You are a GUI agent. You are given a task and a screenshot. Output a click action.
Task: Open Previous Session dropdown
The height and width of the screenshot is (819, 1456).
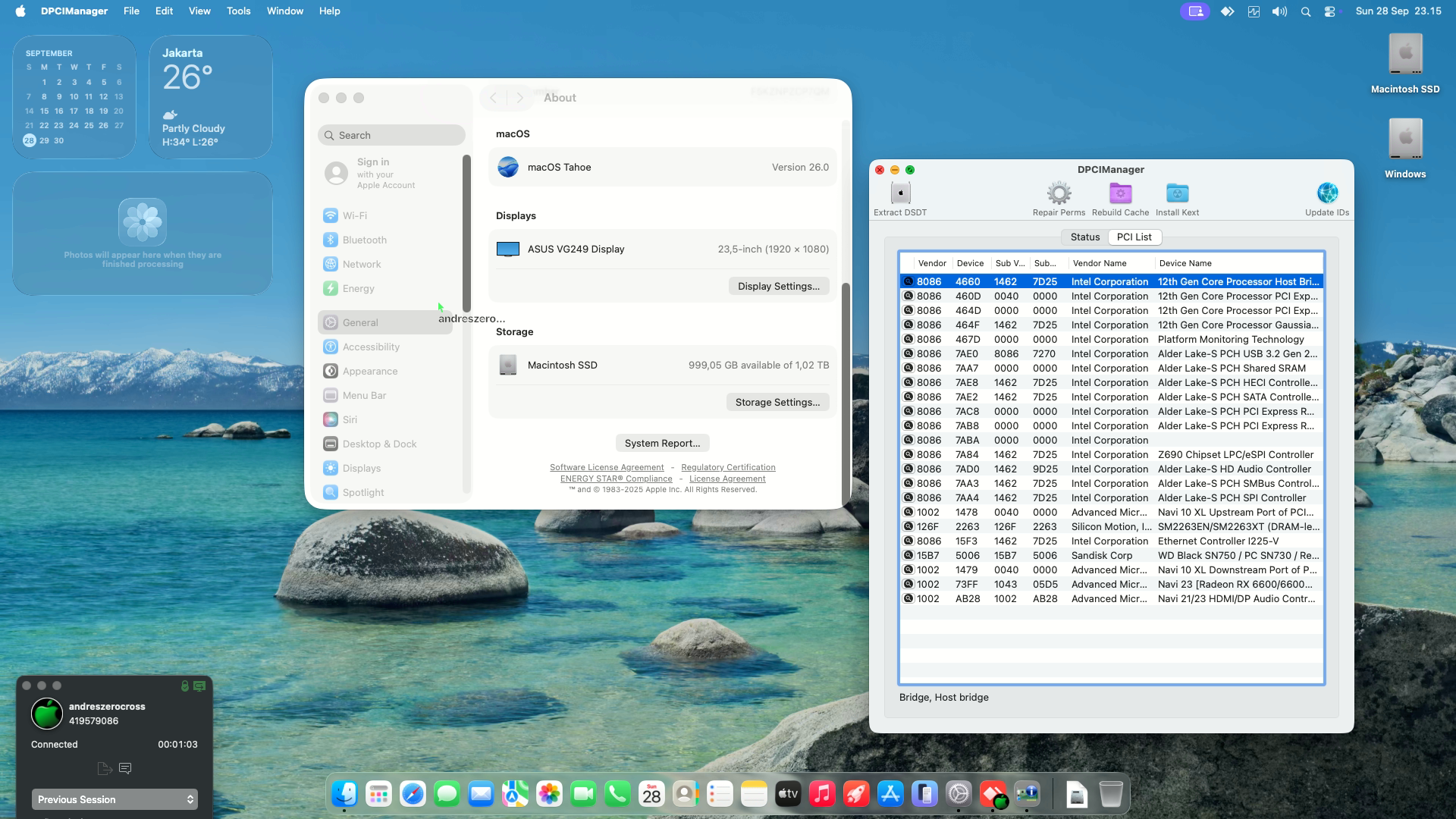click(x=115, y=799)
